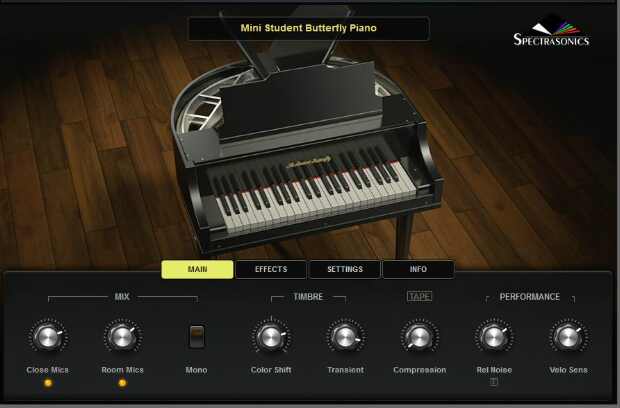Click the TAPE button above Compression

pos(418,296)
